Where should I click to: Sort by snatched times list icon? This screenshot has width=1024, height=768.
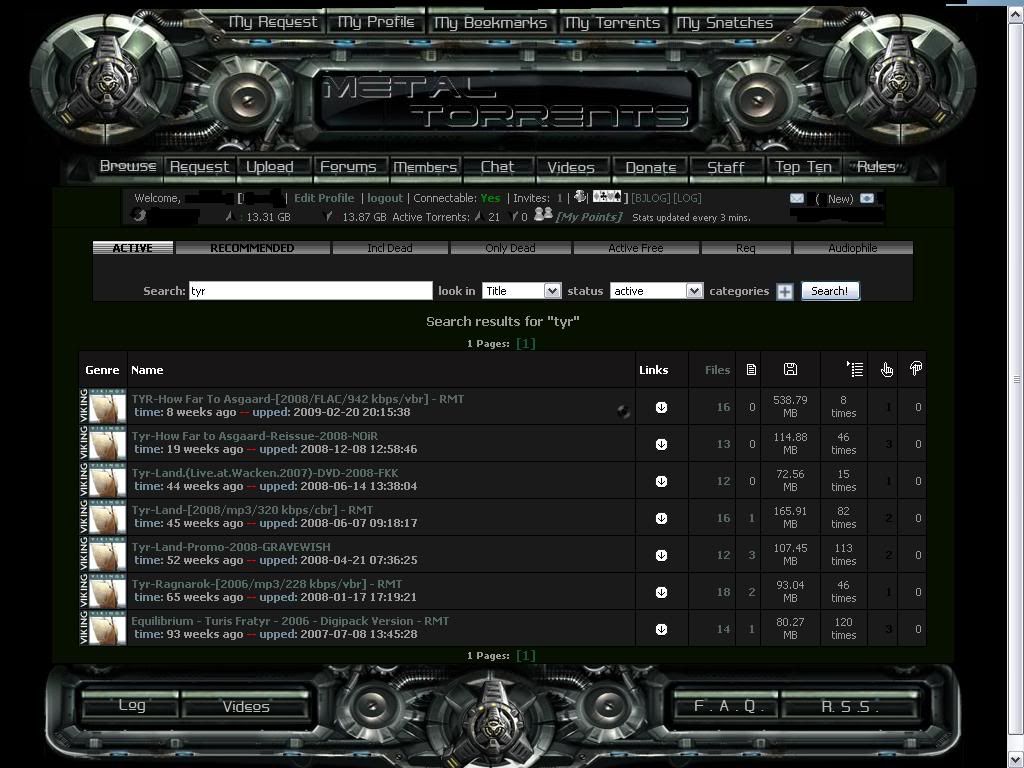(854, 370)
